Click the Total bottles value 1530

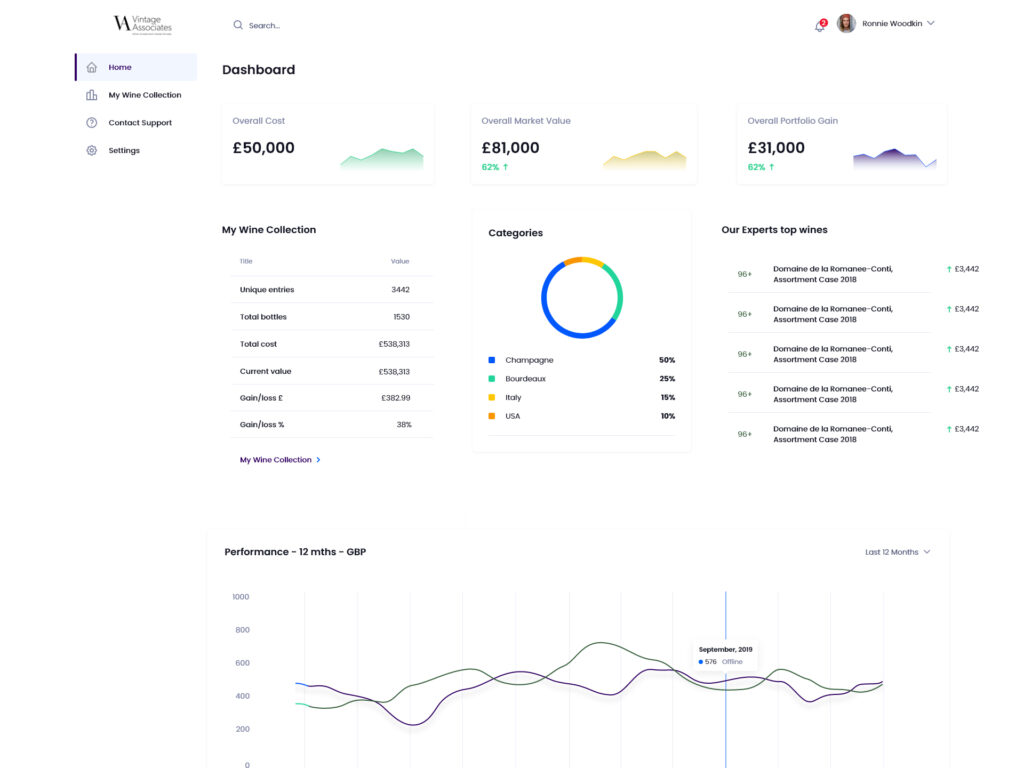[x=401, y=317]
